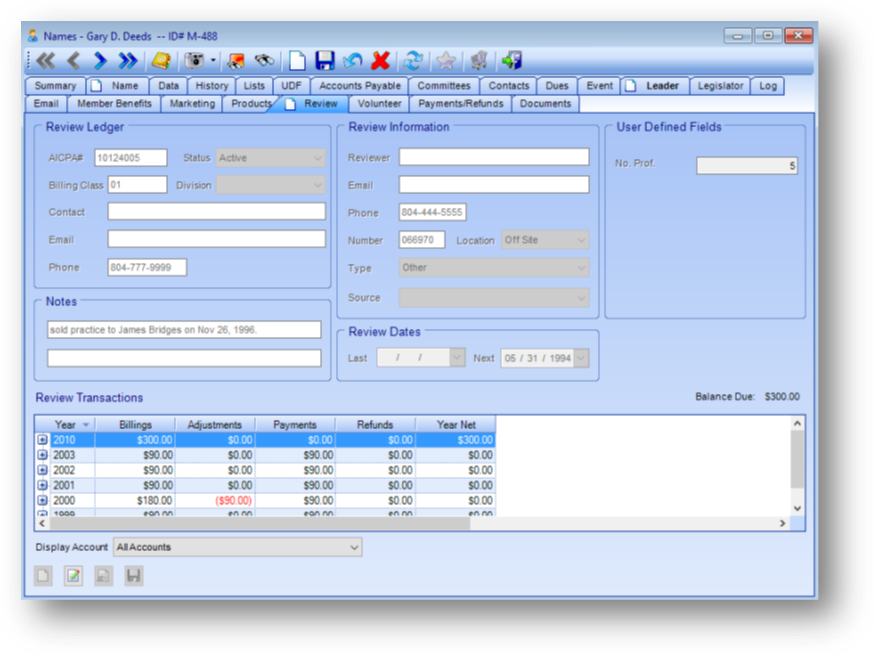Edit the transaction with the pencil-and-page icon
874x654 pixels.
(74, 575)
